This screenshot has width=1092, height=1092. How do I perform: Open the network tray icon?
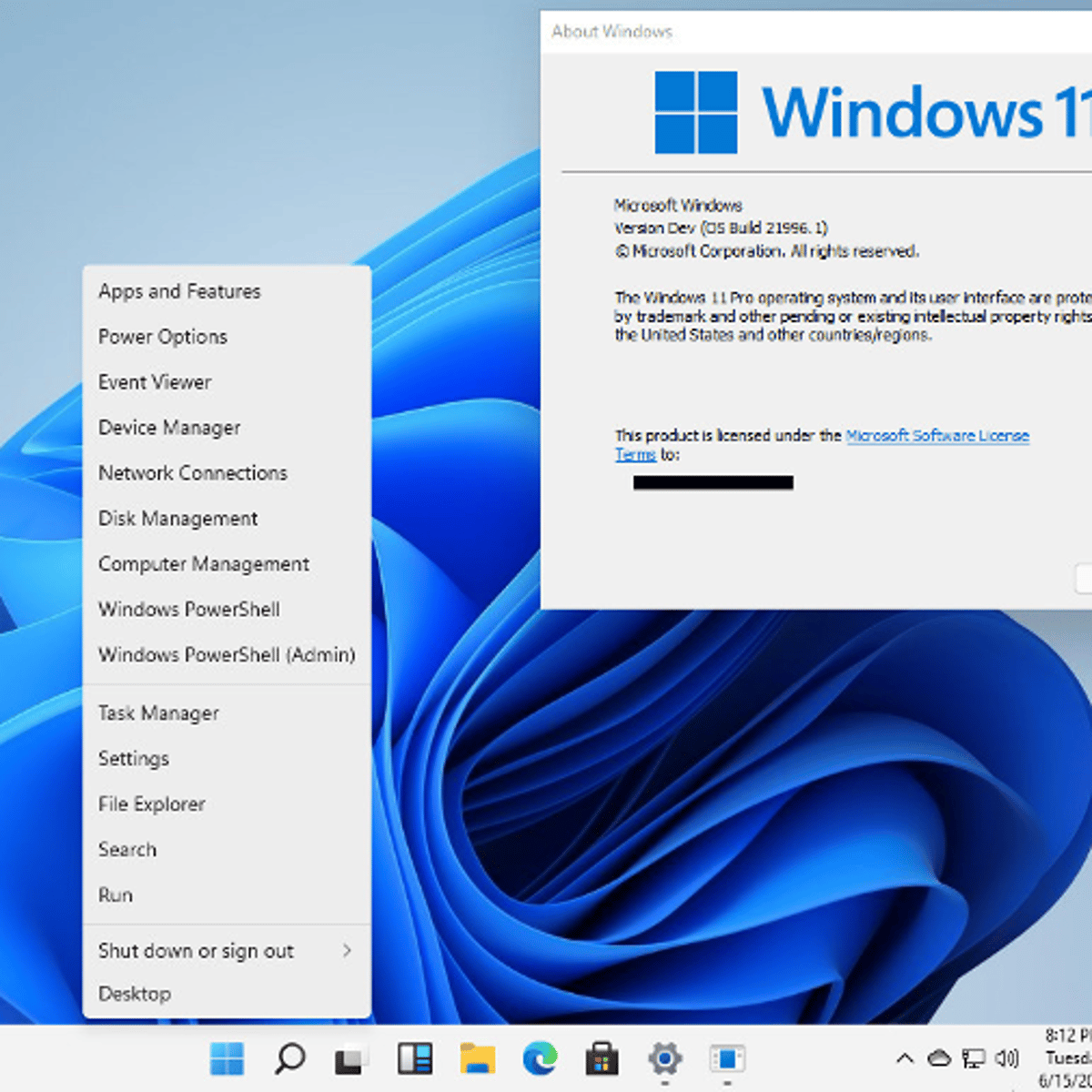(x=974, y=1058)
